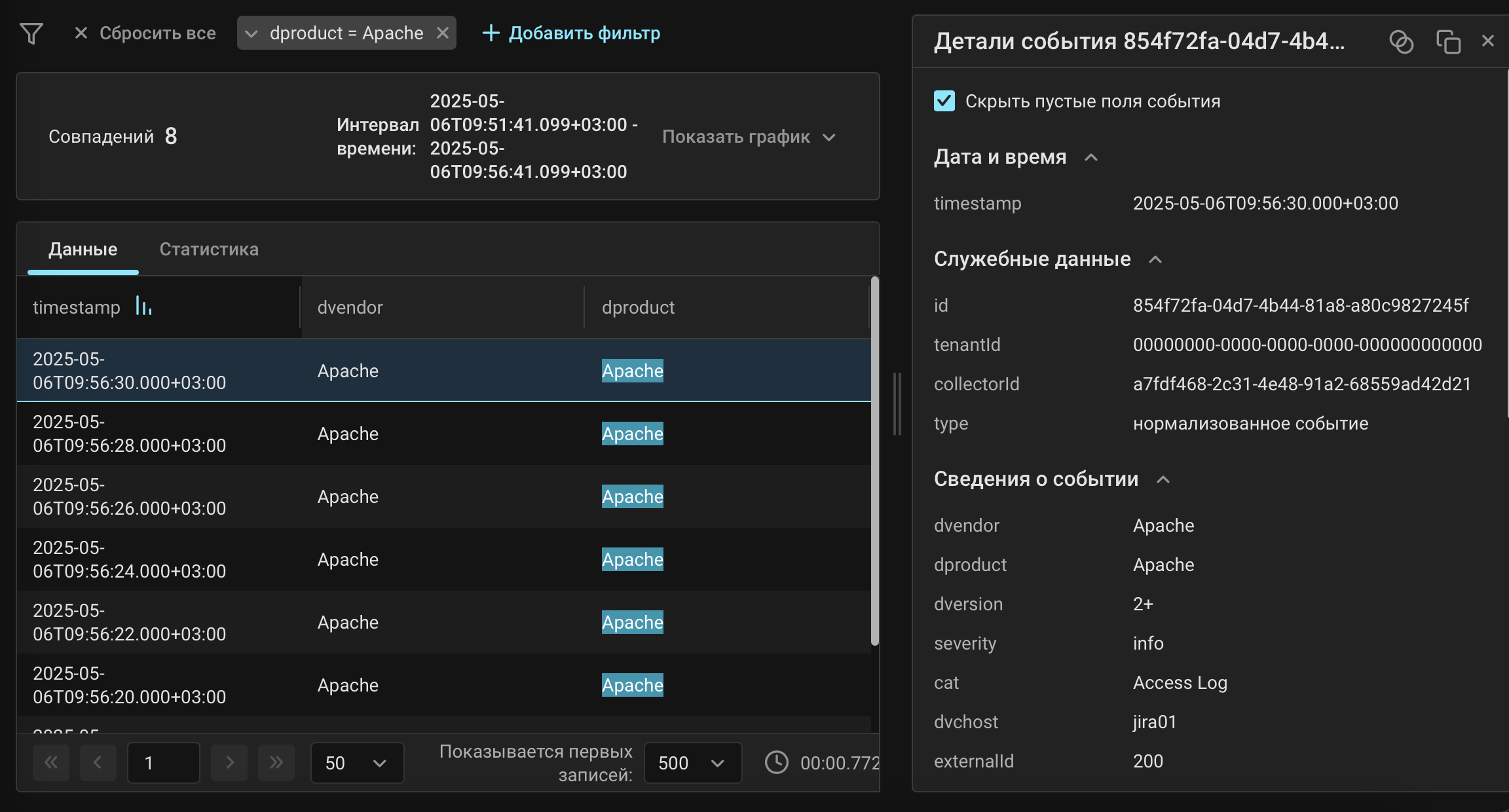
Task: Copy event details using the copy icon
Action: coord(1447,41)
